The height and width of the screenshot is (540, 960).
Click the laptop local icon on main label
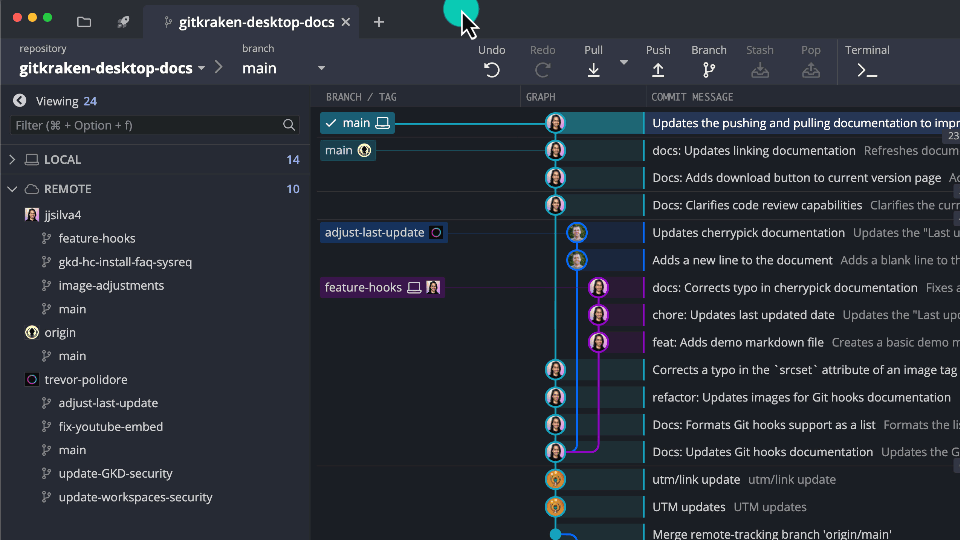383,123
